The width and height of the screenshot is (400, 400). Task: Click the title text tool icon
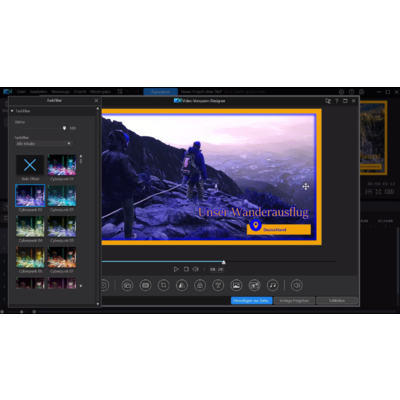218,285
